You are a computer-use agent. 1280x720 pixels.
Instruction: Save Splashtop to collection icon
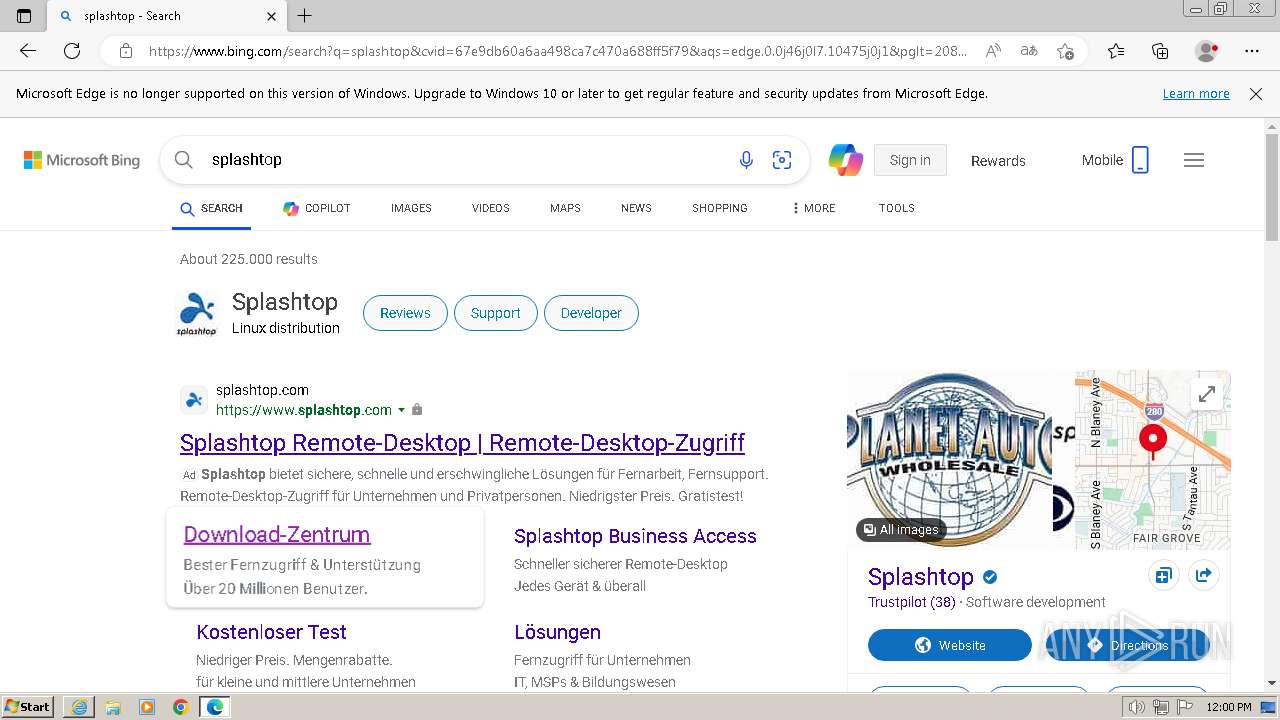pyautogui.click(x=1162, y=576)
